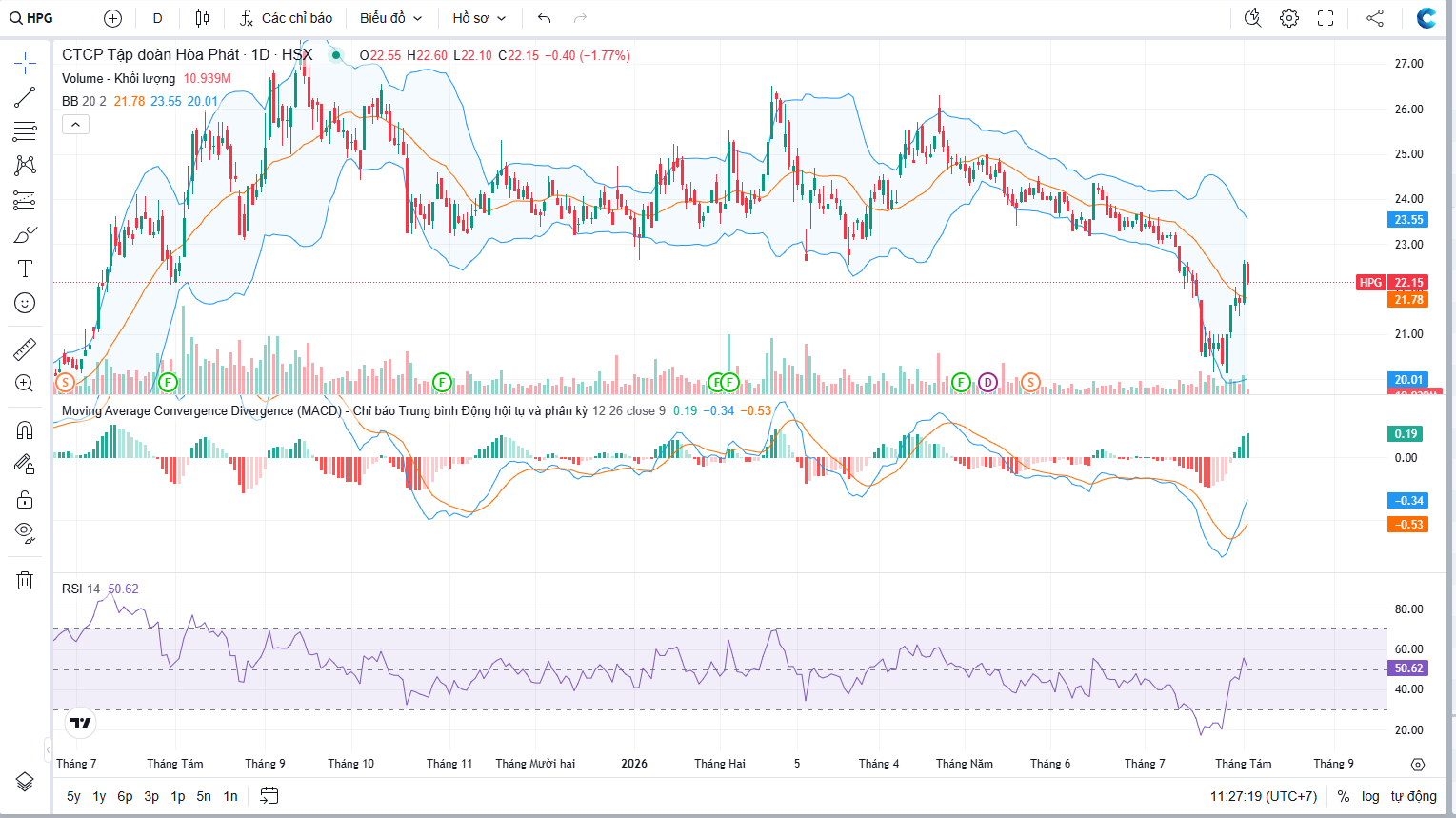
Task: Switch to the 1y time range
Action: 99,796
